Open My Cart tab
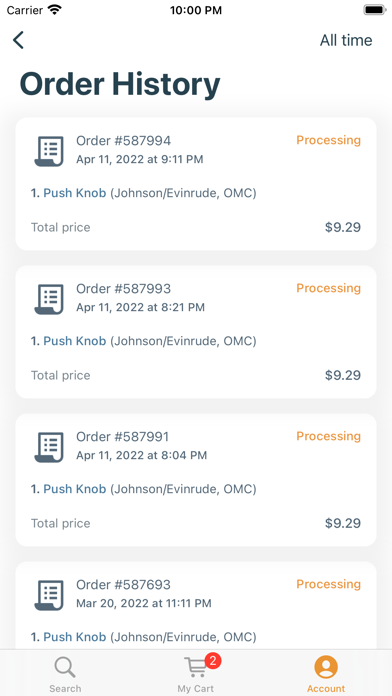 [196, 675]
